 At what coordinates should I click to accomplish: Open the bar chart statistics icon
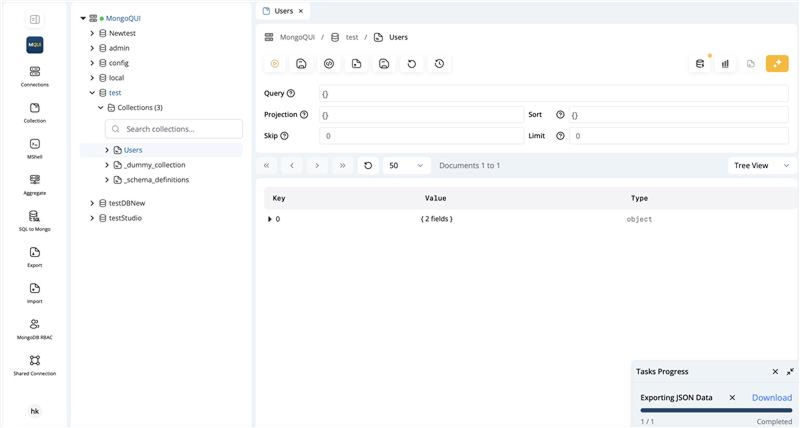[x=725, y=64]
